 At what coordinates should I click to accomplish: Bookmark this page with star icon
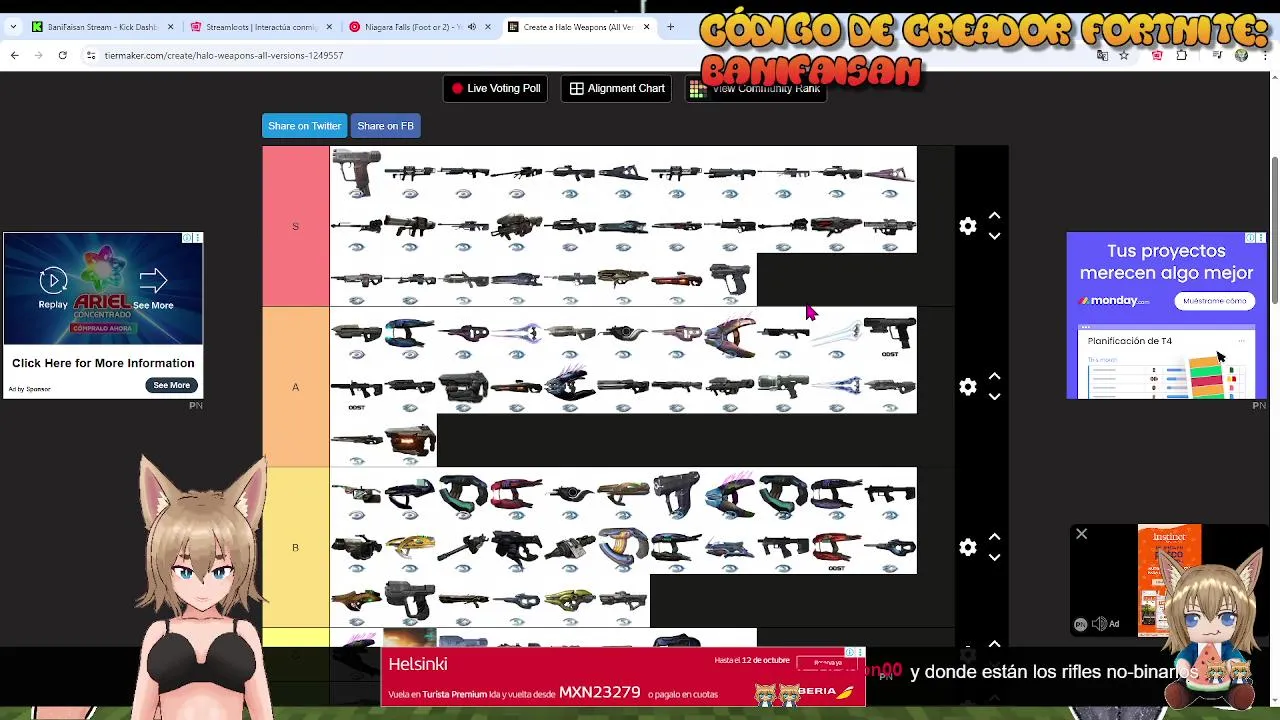[x=1124, y=55]
